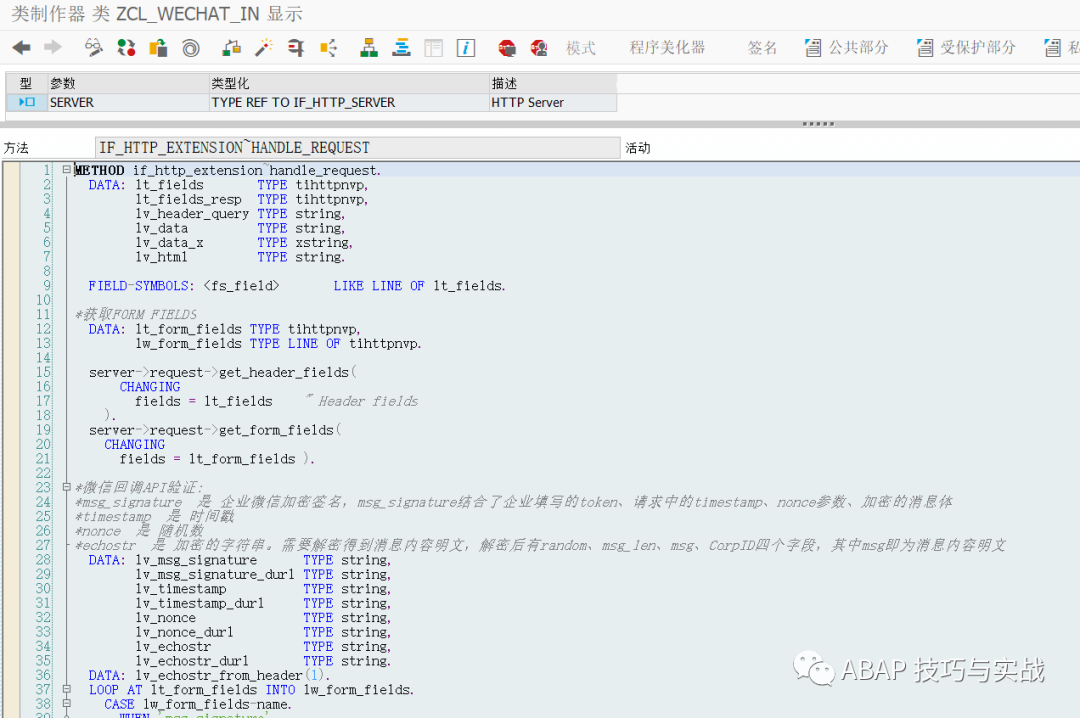This screenshot has height=718, width=1080.
Task: Click the 型 column header
Action: coord(26,83)
